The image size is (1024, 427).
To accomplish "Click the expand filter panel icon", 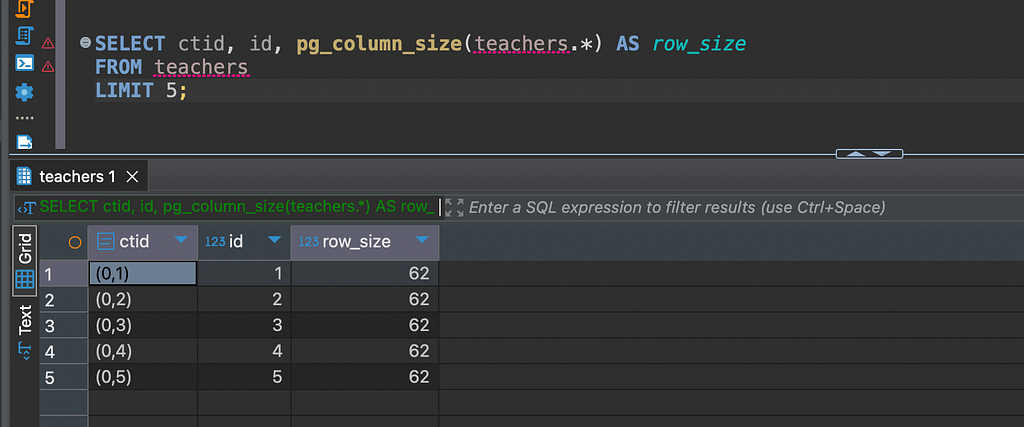I will click(x=455, y=208).
